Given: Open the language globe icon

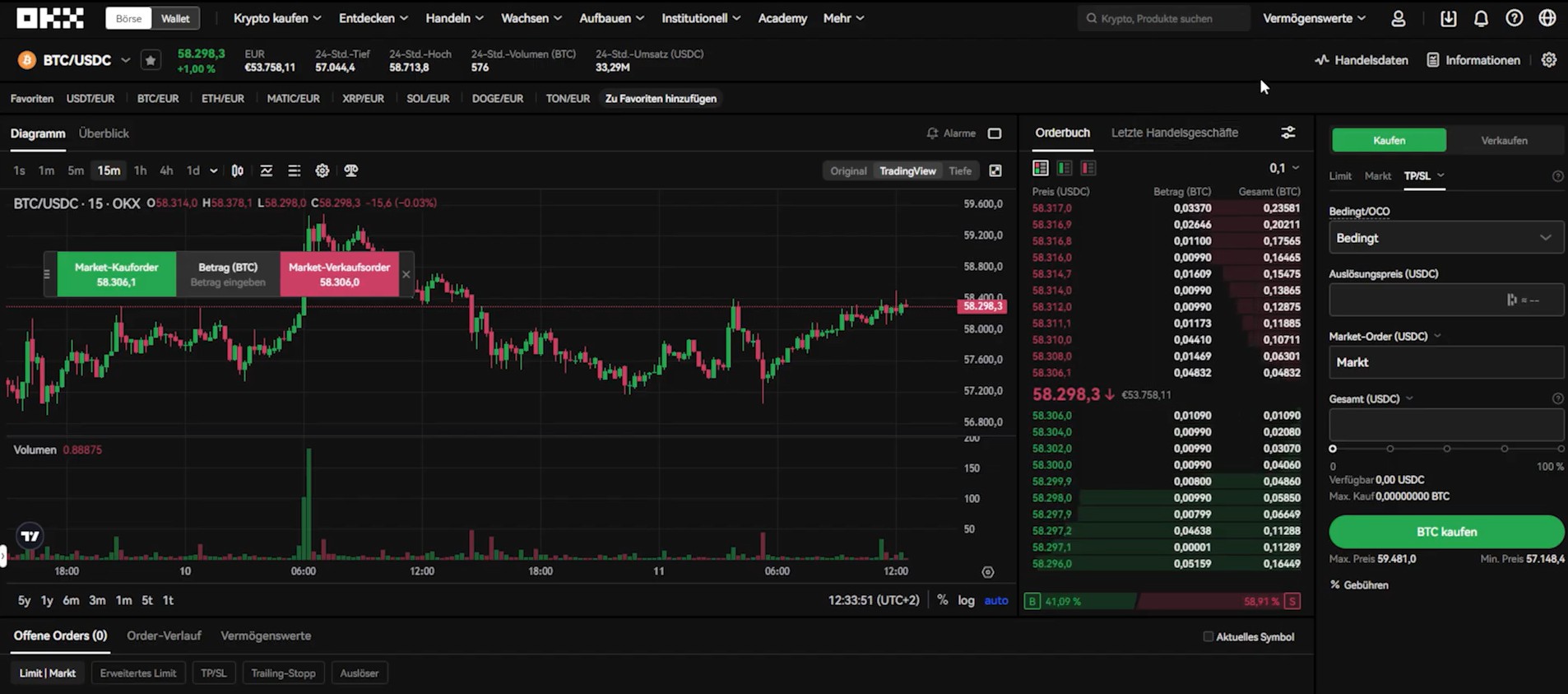Looking at the screenshot, I should pyautogui.click(x=1547, y=18).
